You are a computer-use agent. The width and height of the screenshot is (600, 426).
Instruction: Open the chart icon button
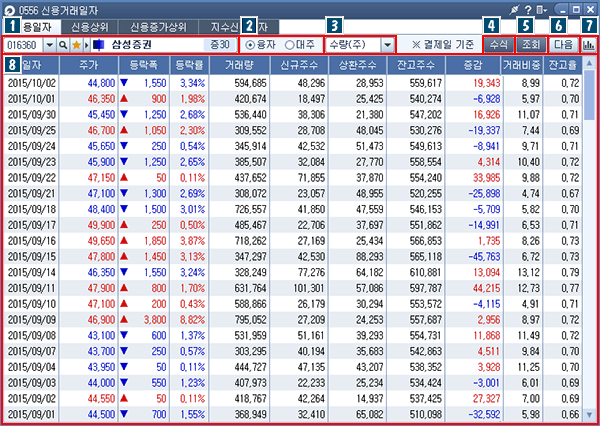click(589, 45)
